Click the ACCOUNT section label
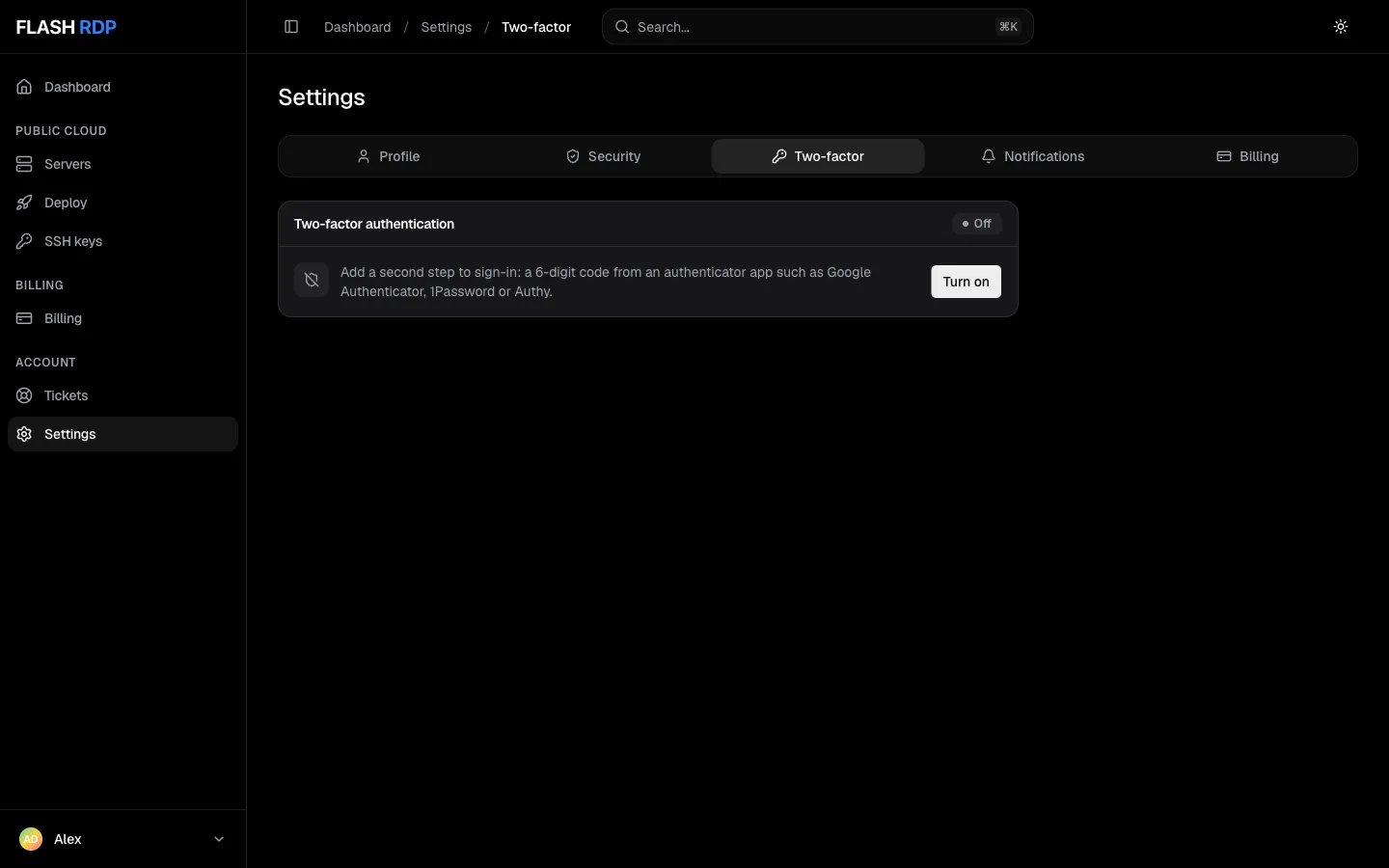This screenshot has height=868, width=1389. (45, 363)
